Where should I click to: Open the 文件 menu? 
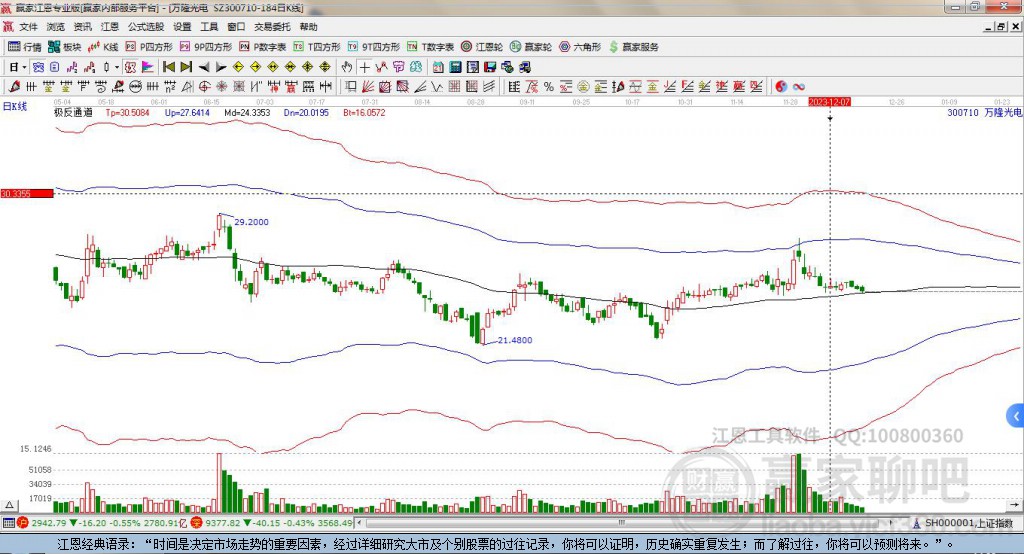(x=28, y=27)
